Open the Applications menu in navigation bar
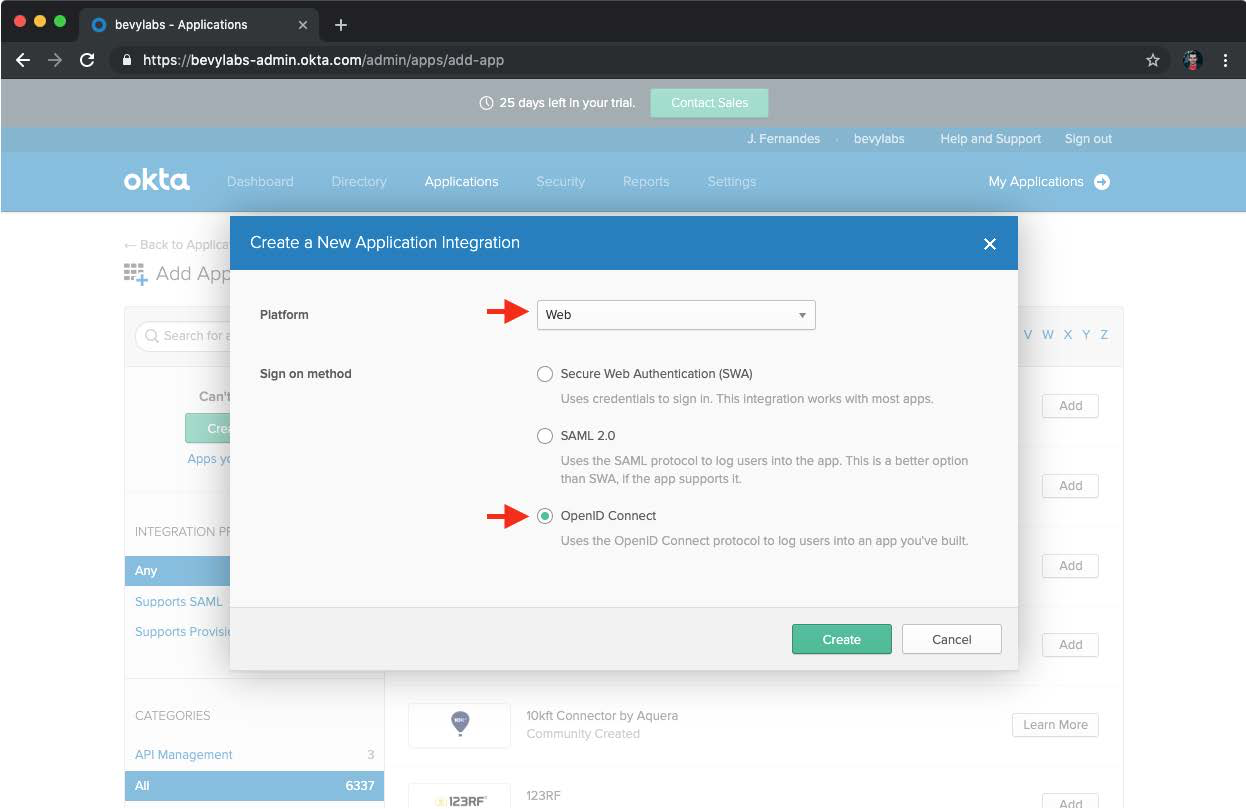This screenshot has width=1246, height=809. click(x=461, y=182)
